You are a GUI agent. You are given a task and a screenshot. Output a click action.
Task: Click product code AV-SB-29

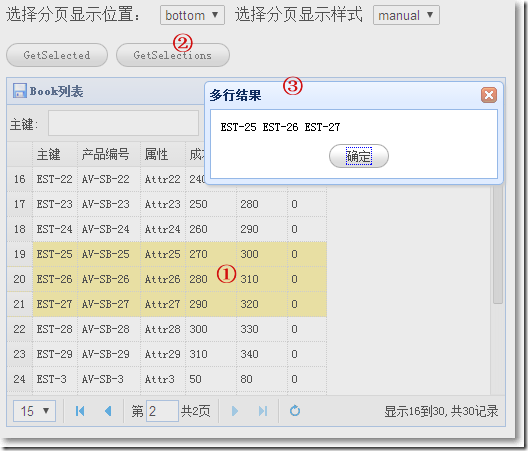point(105,354)
